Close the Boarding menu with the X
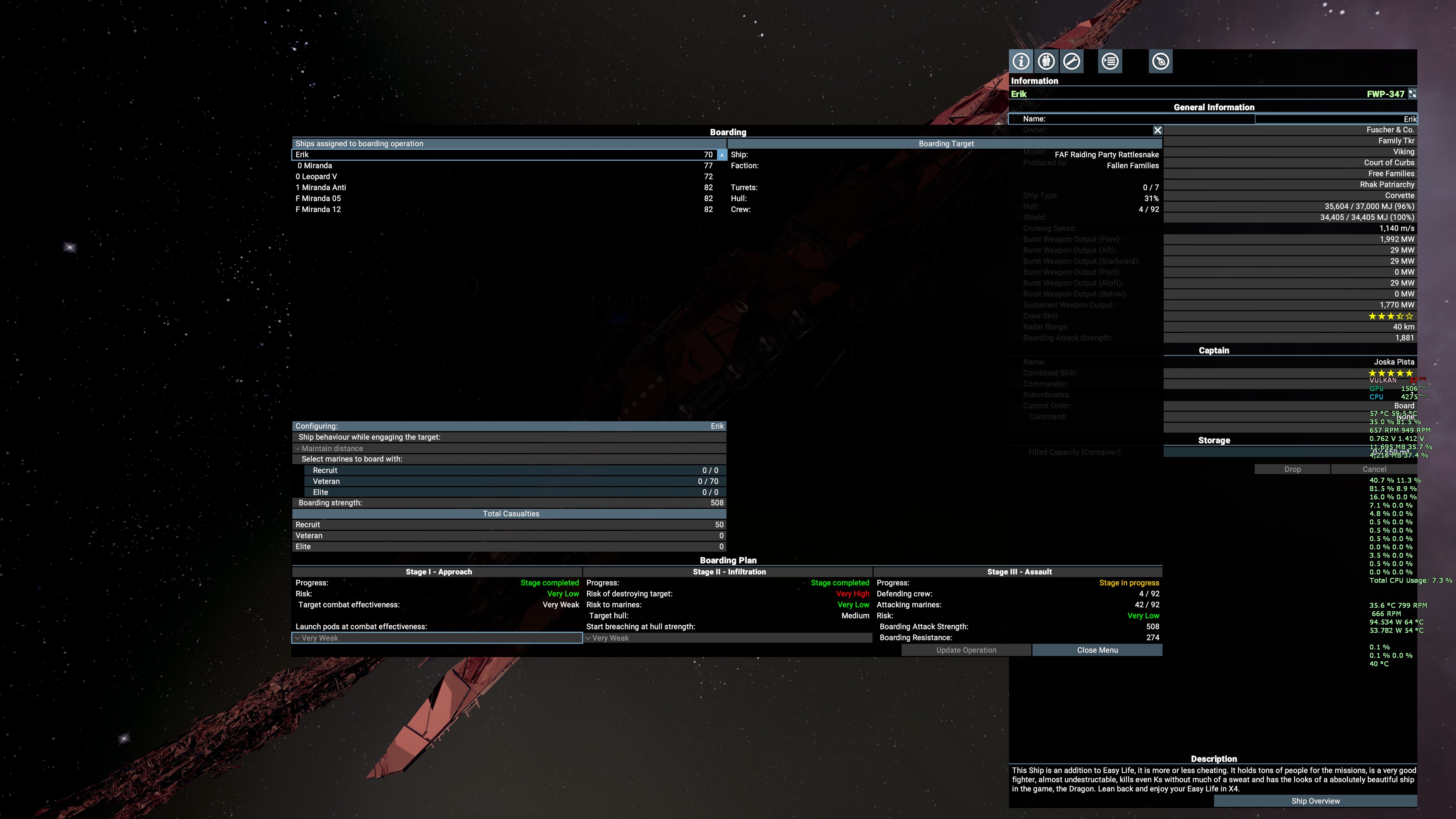Screen dimensions: 1456x819 pyautogui.click(x=1158, y=130)
